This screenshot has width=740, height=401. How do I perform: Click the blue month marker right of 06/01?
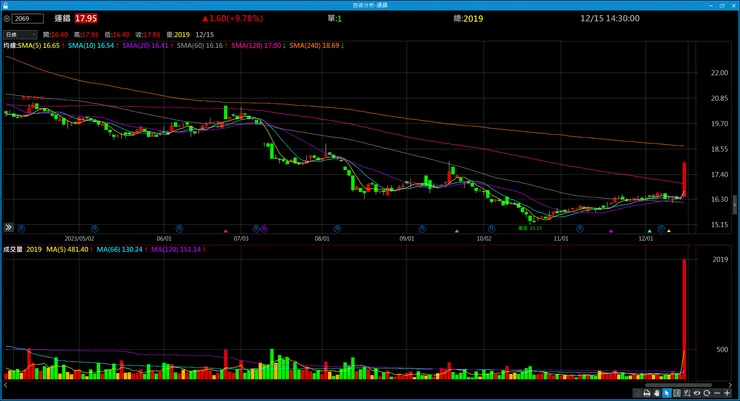[179, 229]
